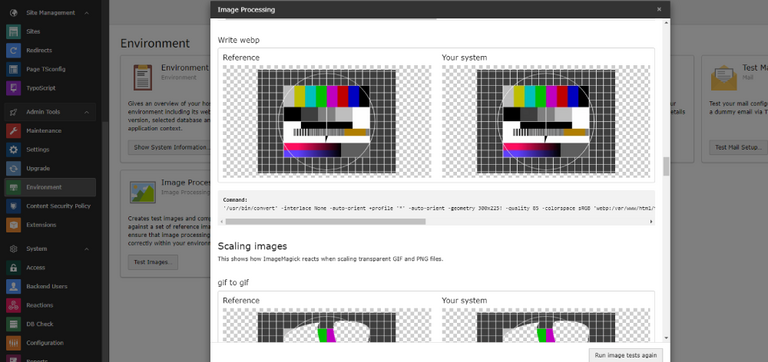Click the Test Images button

(153, 262)
